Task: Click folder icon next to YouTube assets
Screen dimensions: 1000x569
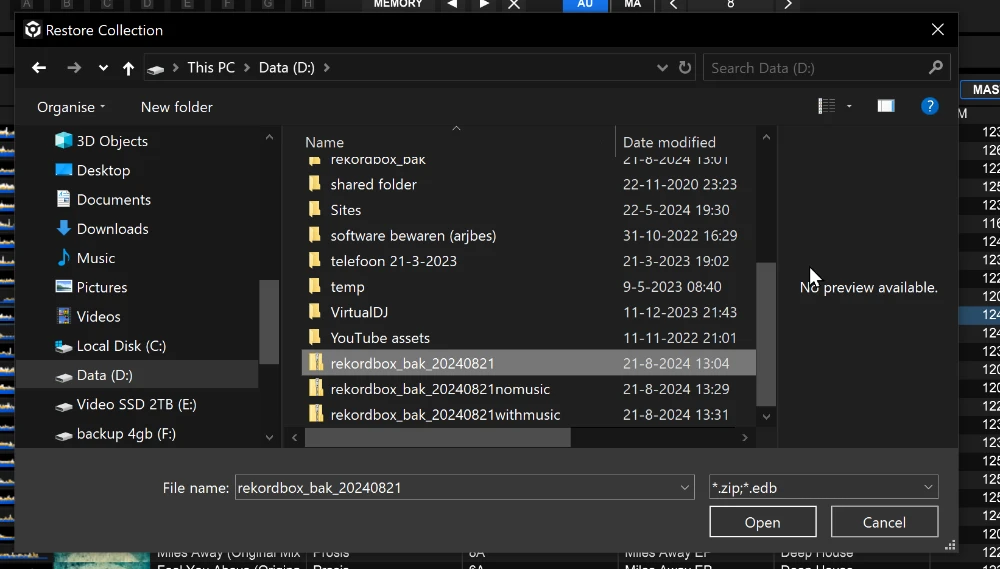Action: (x=314, y=337)
